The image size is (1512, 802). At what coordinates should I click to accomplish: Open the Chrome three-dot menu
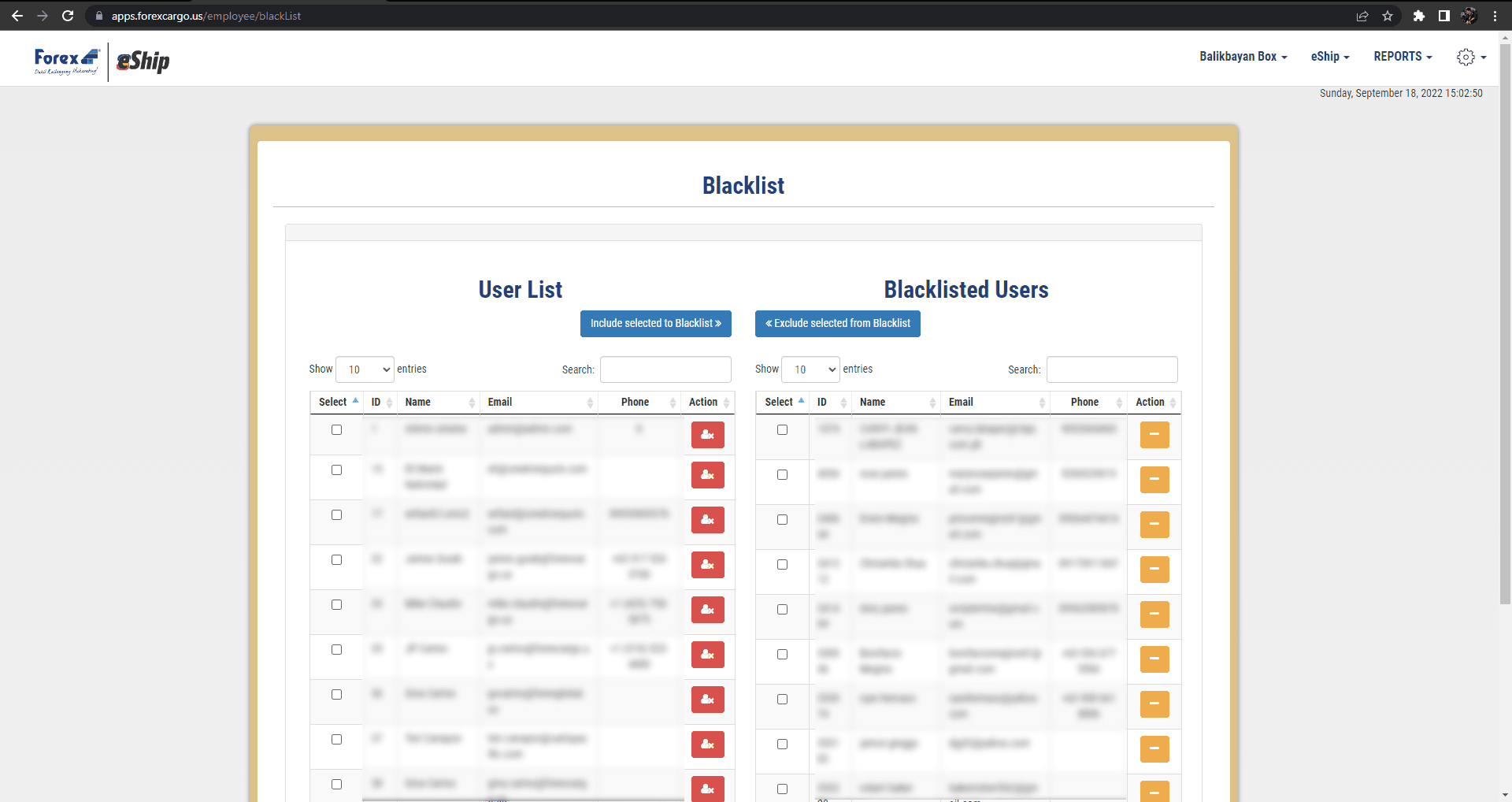tap(1495, 16)
